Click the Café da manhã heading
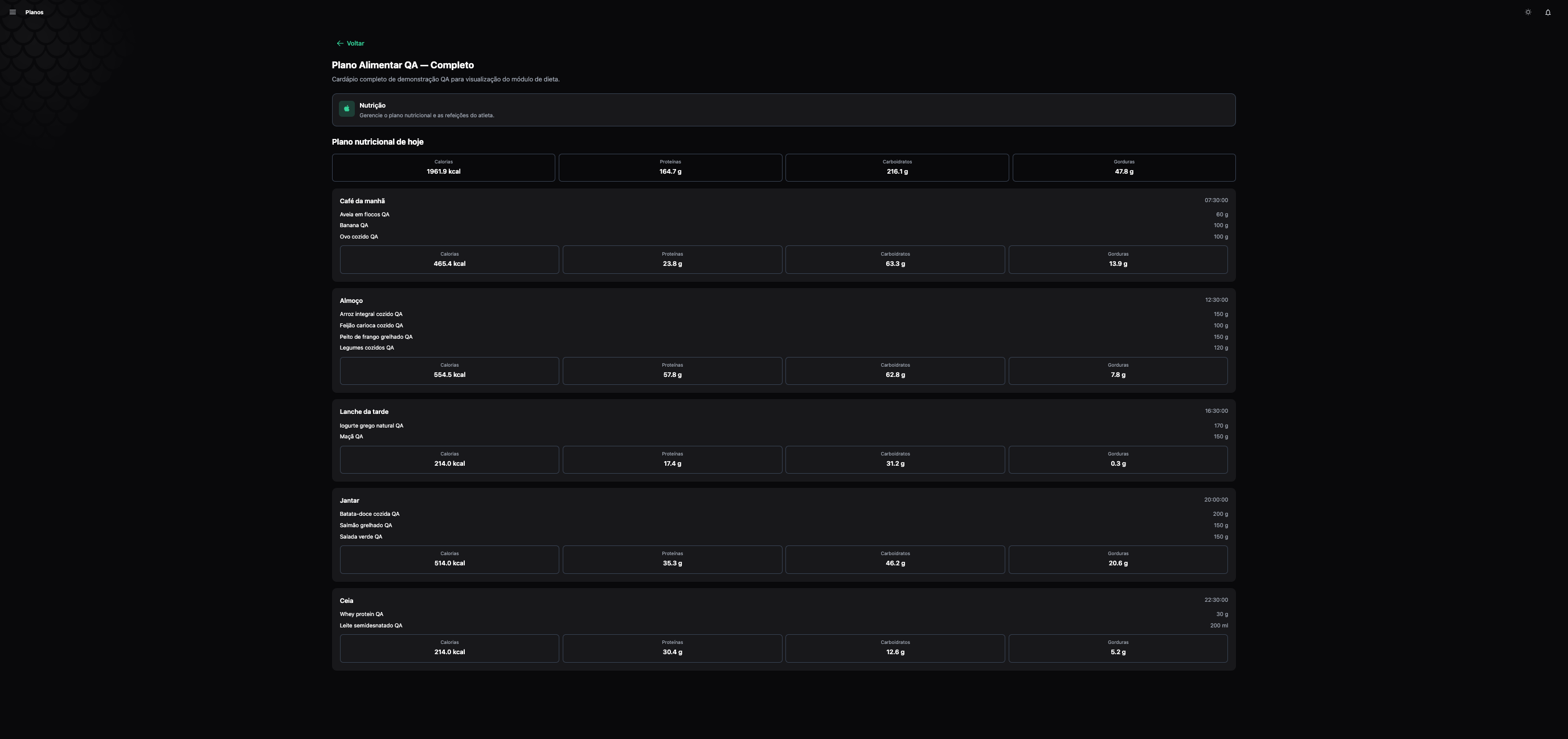The width and height of the screenshot is (1568, 739). click(x=362, y=201)
